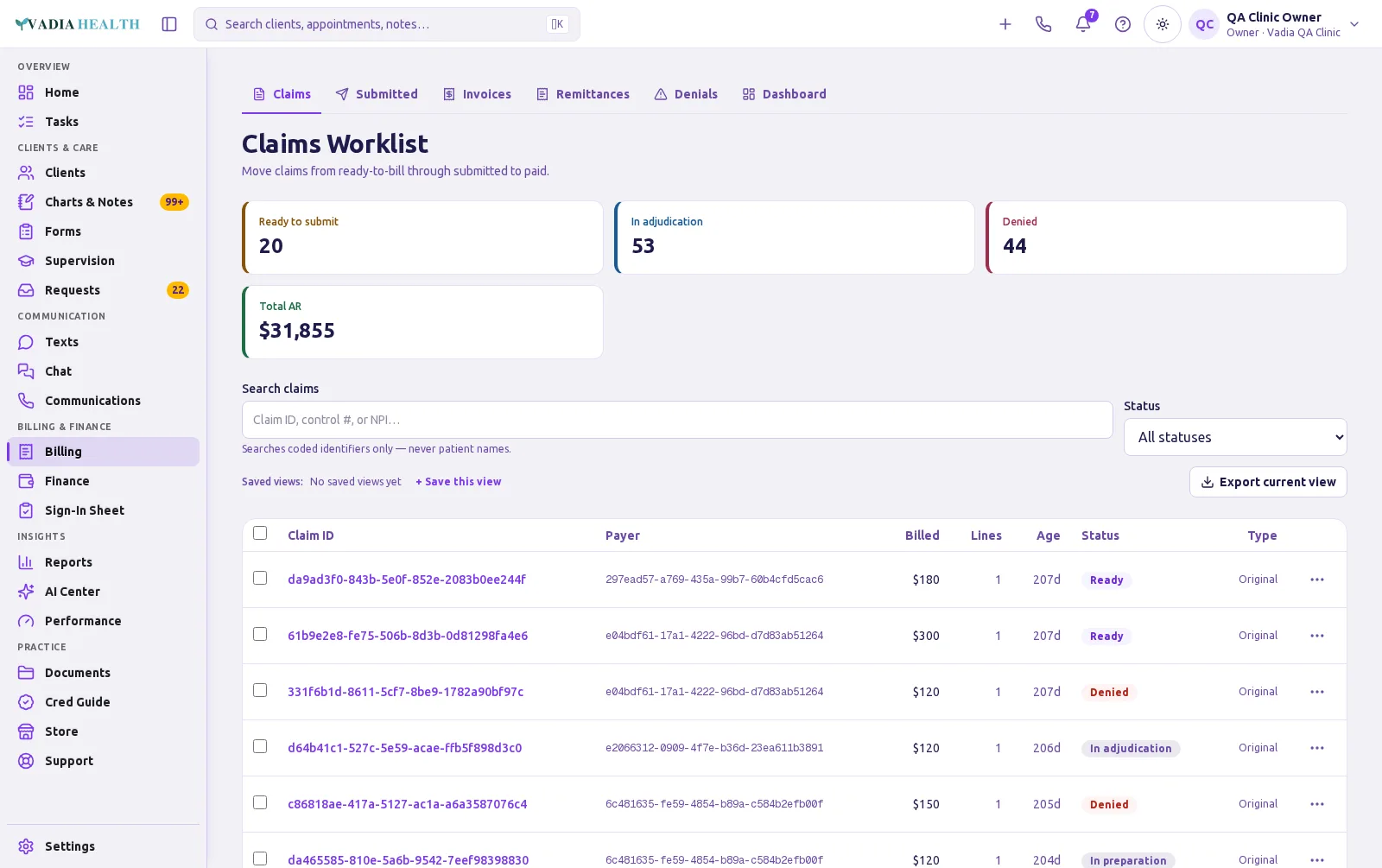Toggle the sidebar collapse icon
The width and height of the screenshot is (1382, 868).
[169, 24]
